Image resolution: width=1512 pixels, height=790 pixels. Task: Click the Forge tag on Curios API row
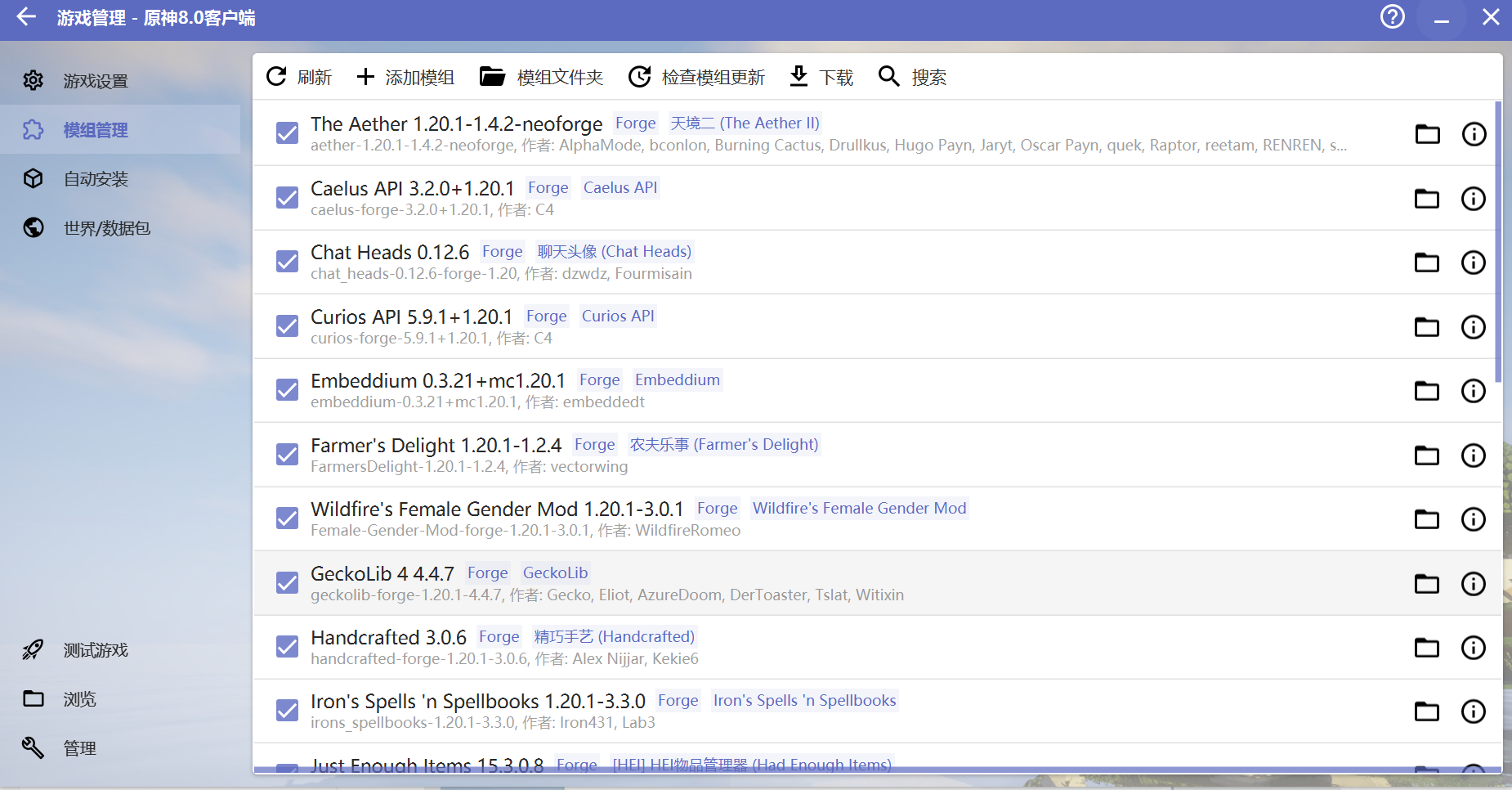coord(547,316)
